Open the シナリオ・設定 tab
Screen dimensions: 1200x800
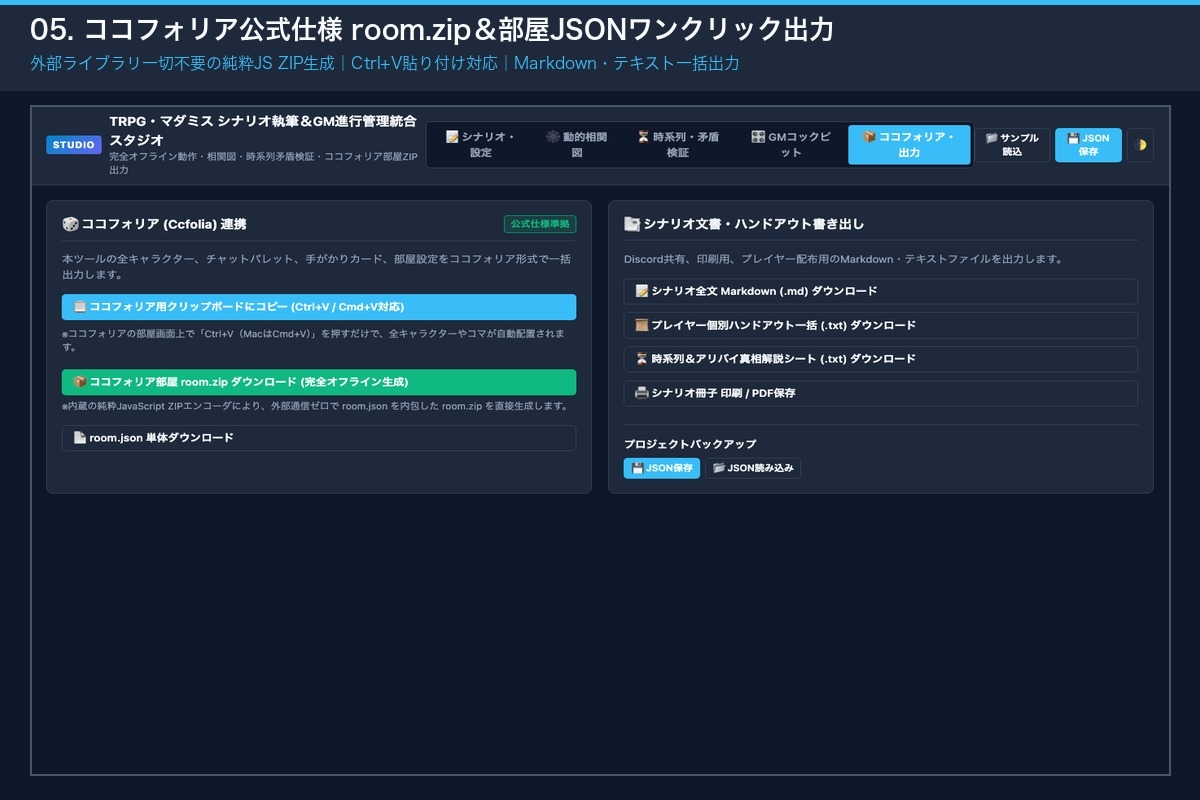tap(480, 145)
